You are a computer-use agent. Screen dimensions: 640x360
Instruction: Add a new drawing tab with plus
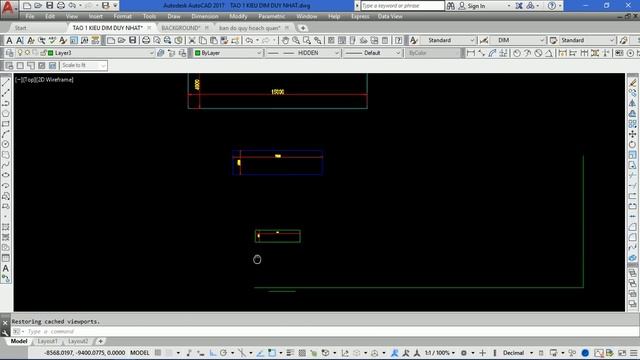[x=302, y=28]
